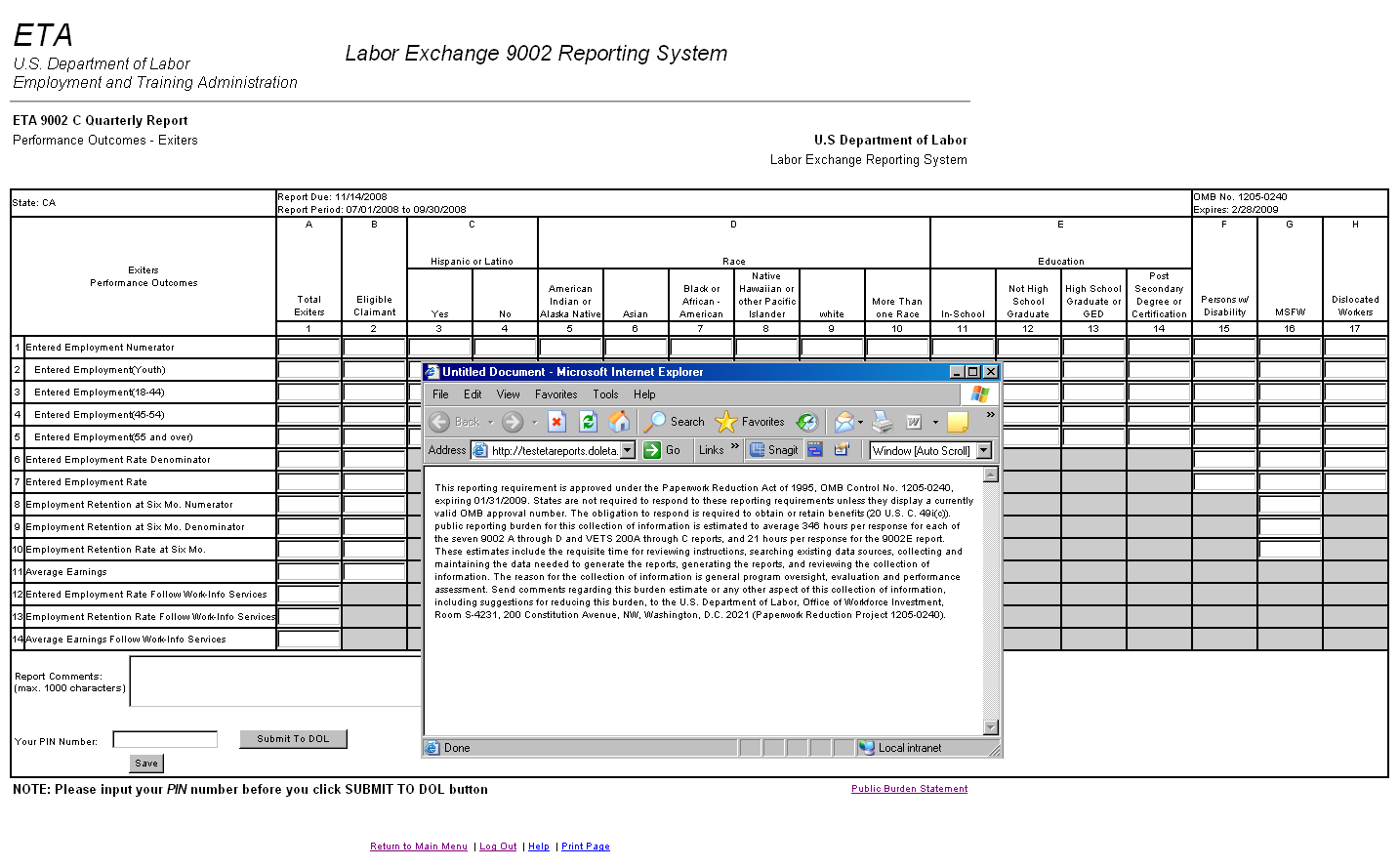Image resolution: width=1399 pixels, height=868 pixels.
Task: Expand the Links toolbar chevron
Action: coord(734,447)
